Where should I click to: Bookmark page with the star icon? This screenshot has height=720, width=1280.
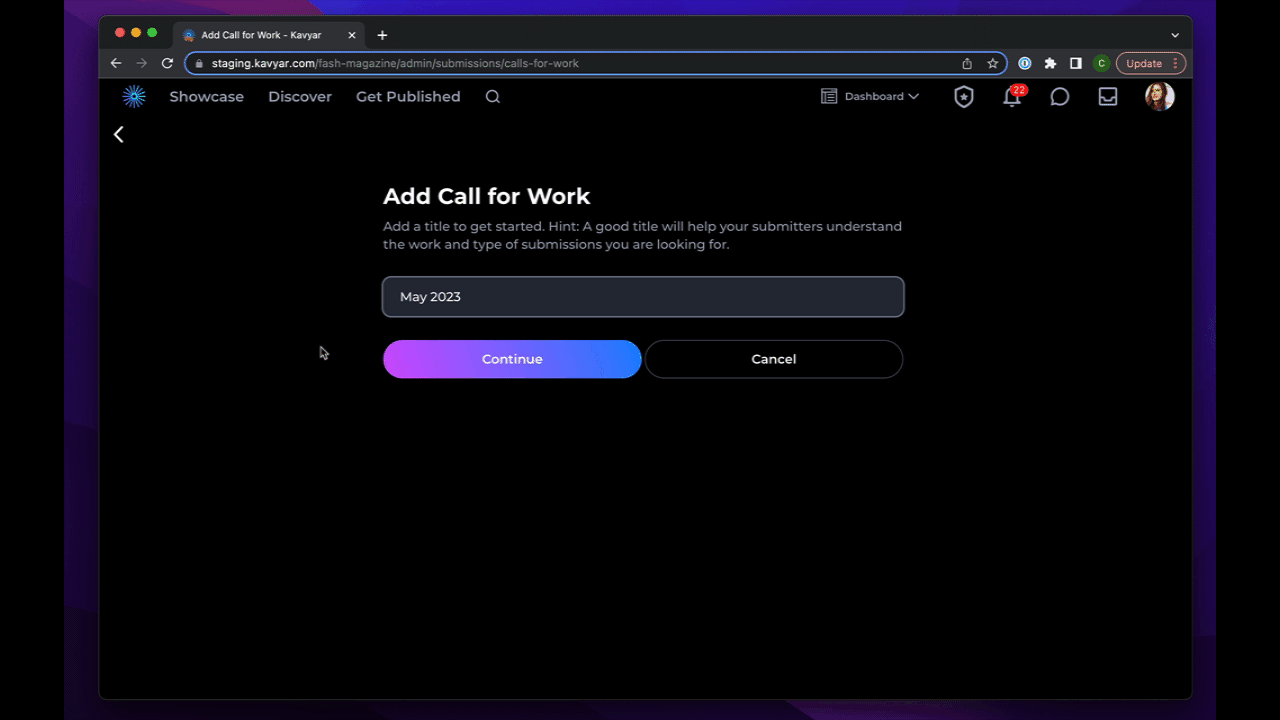point(993,63)
